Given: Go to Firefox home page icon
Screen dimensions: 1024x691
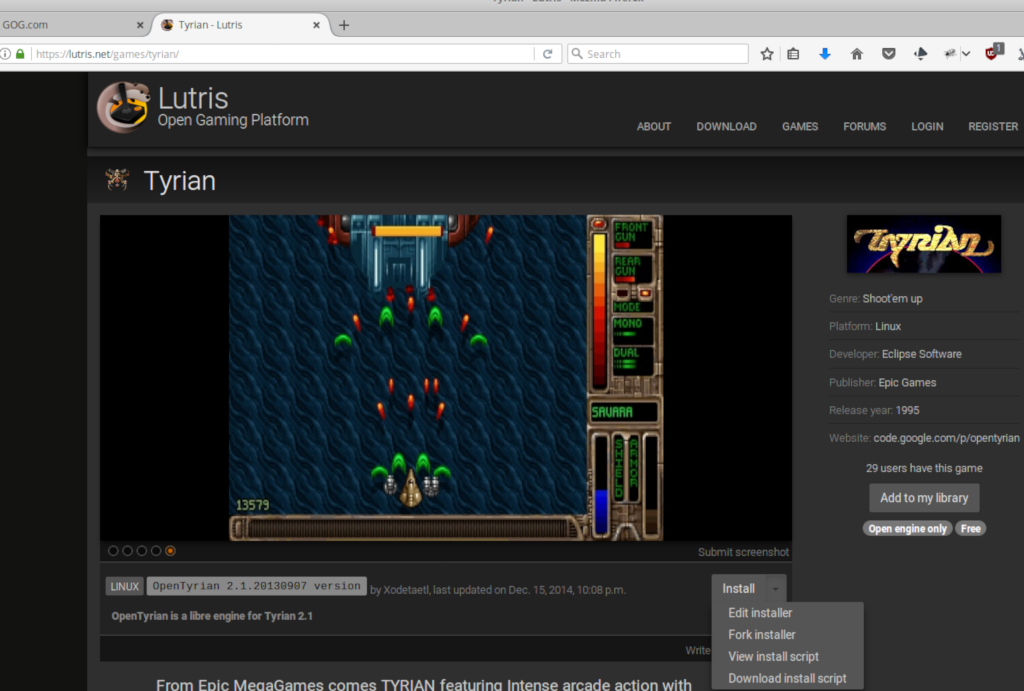Looking at the screenshot, I should click(857, 54).
